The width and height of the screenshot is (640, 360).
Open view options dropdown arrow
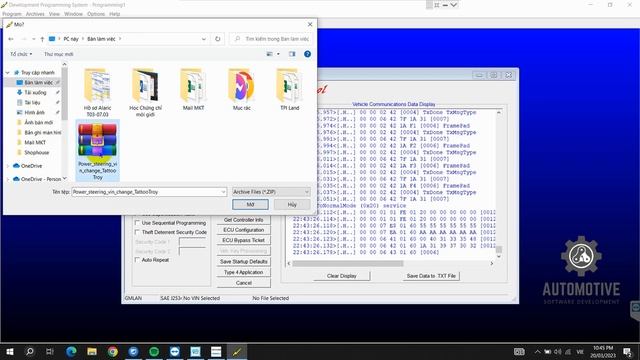278,54
